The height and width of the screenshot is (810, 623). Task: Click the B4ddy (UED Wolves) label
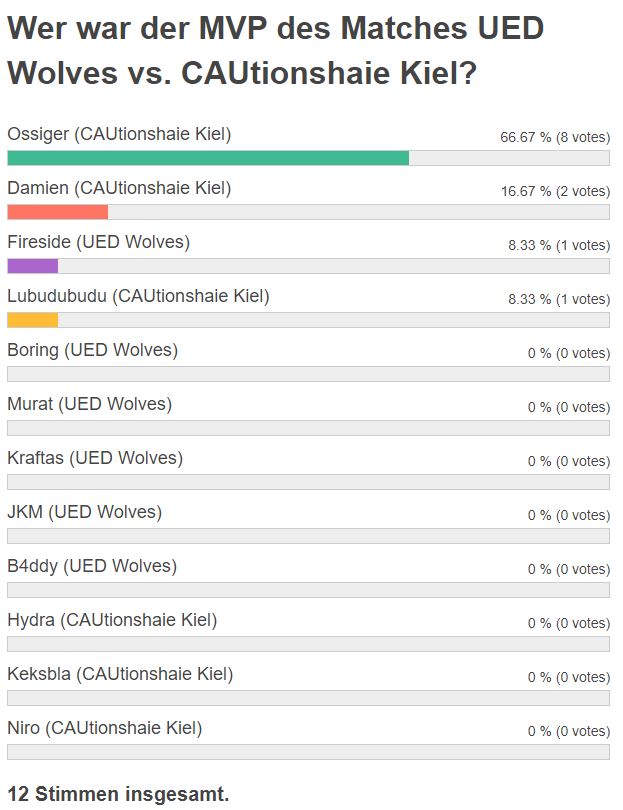[x=92, y=566]
